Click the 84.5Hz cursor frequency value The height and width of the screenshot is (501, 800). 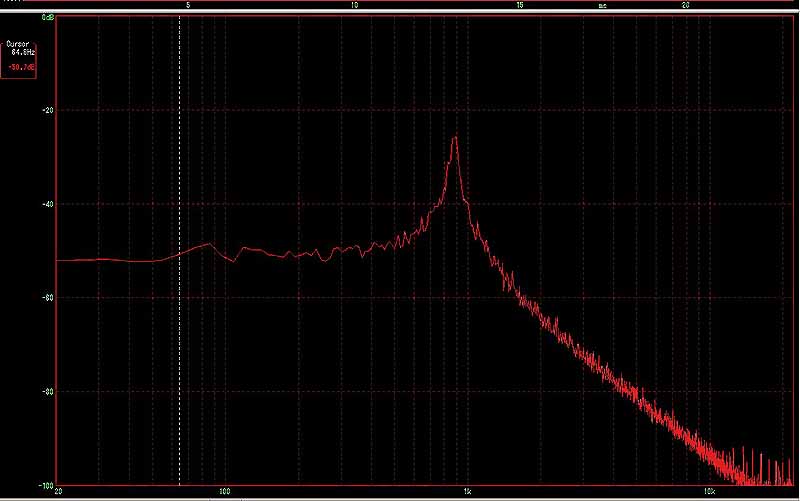[x=23, y=52]
